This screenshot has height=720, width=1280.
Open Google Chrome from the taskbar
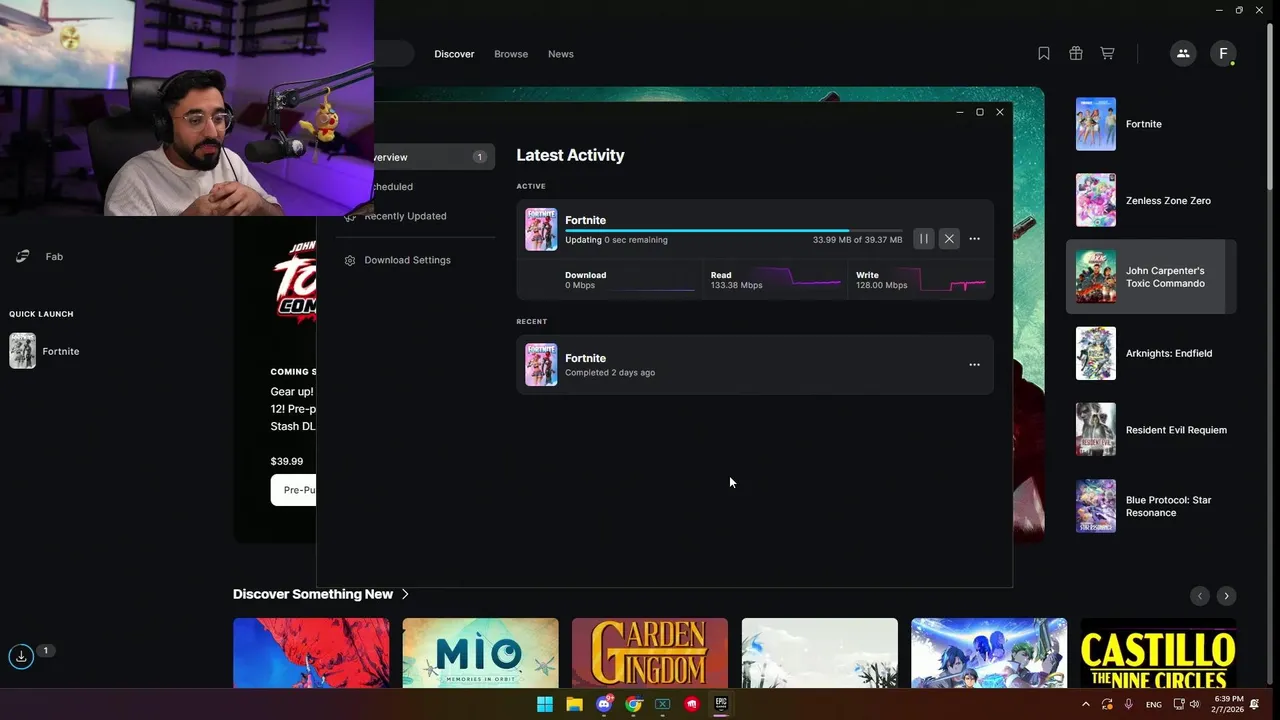pos(633,704)
